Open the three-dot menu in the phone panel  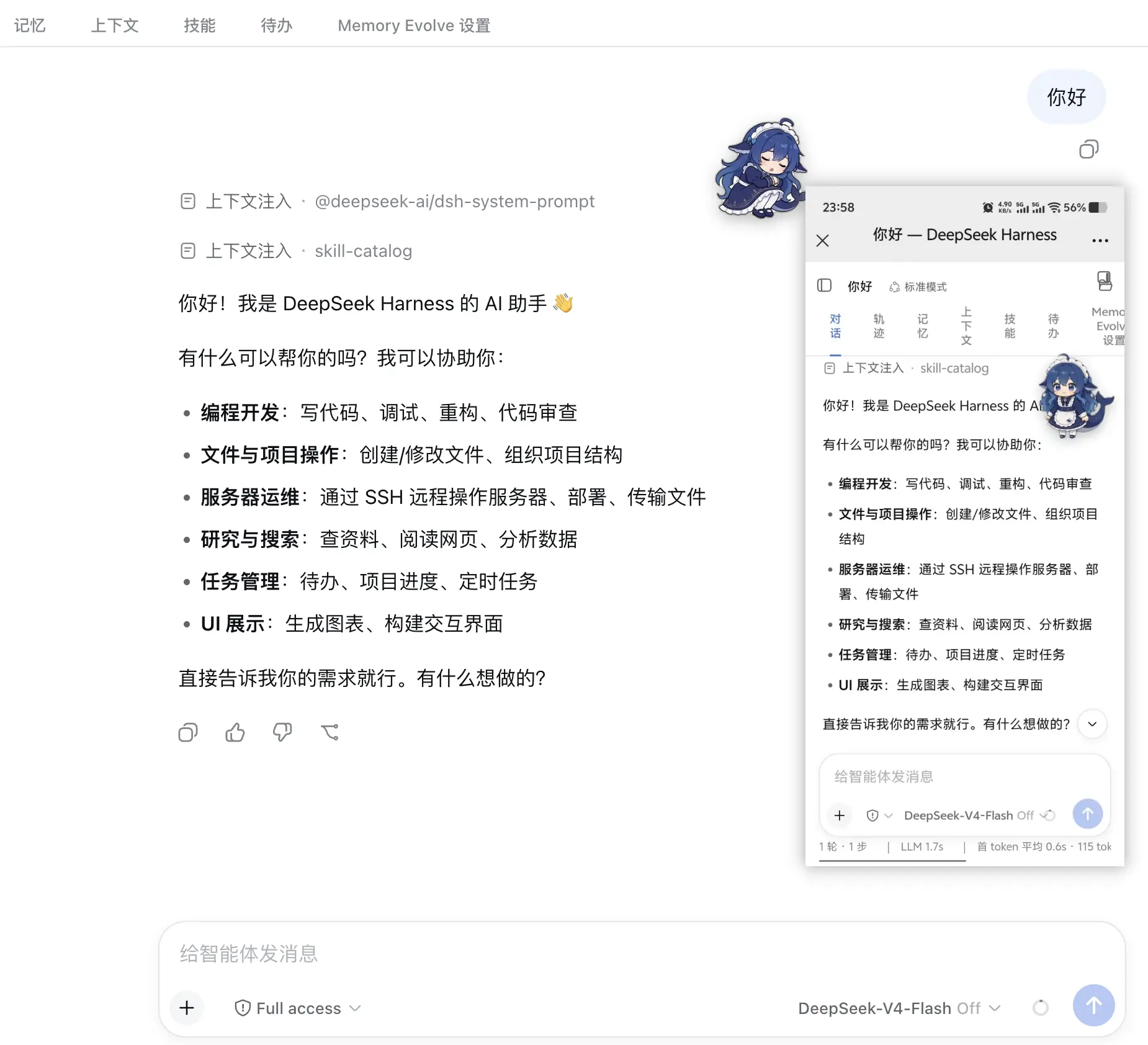tap(1100, 241)
